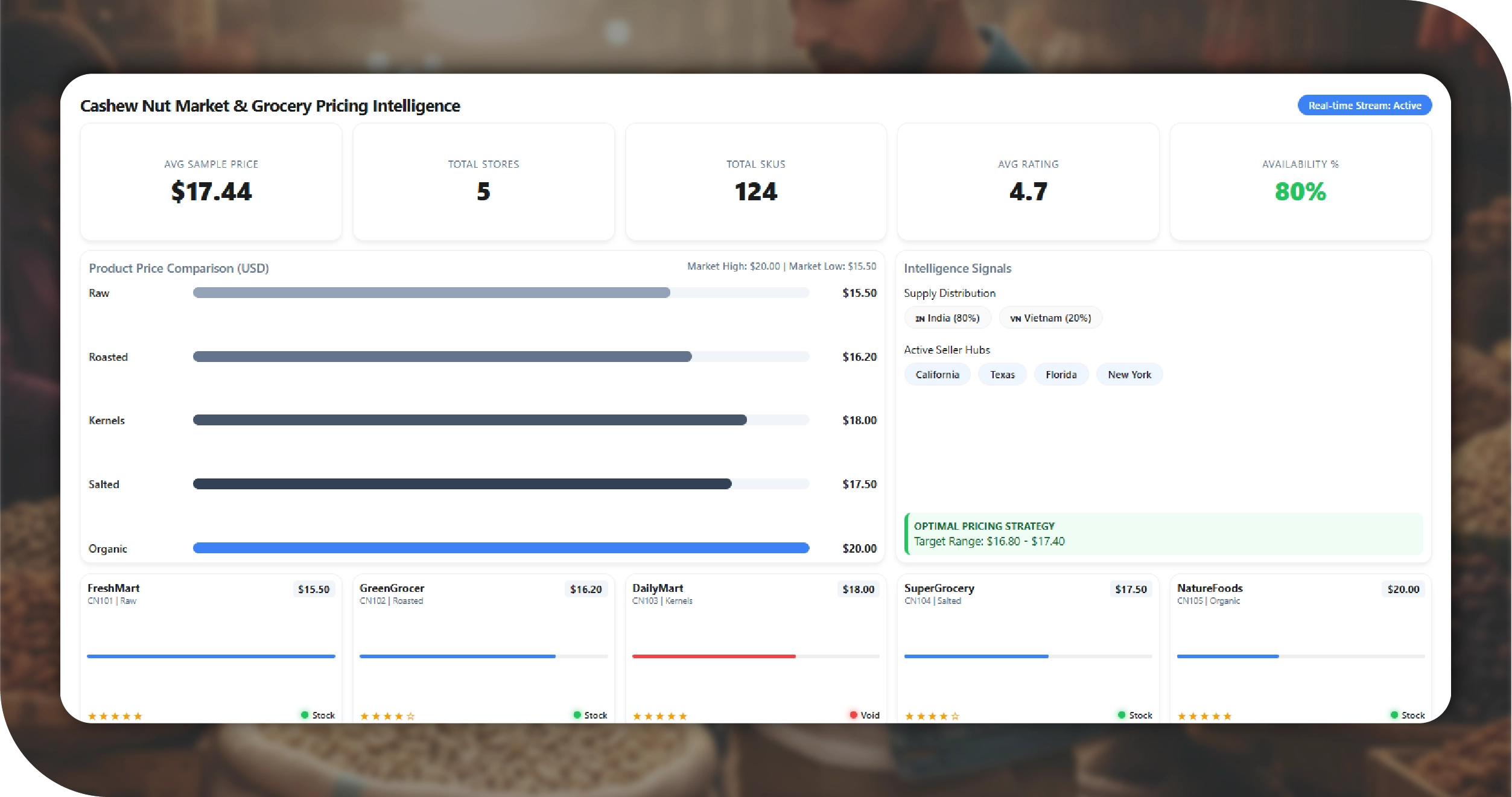Select the New York seller hub chip
This screenshot has height=797, width=1512.
coord(1129,375)
